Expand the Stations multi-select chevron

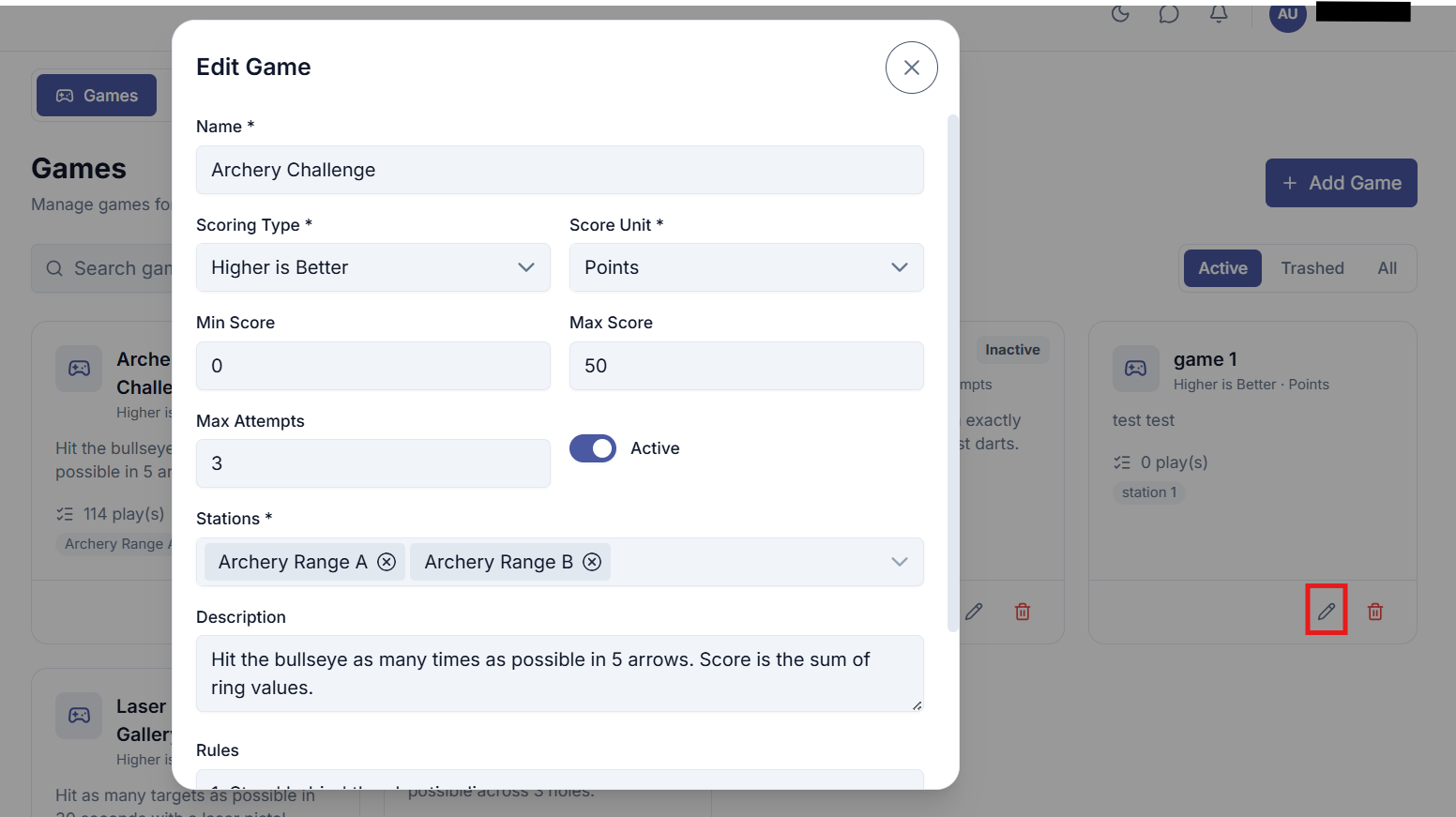coord(899,562)
